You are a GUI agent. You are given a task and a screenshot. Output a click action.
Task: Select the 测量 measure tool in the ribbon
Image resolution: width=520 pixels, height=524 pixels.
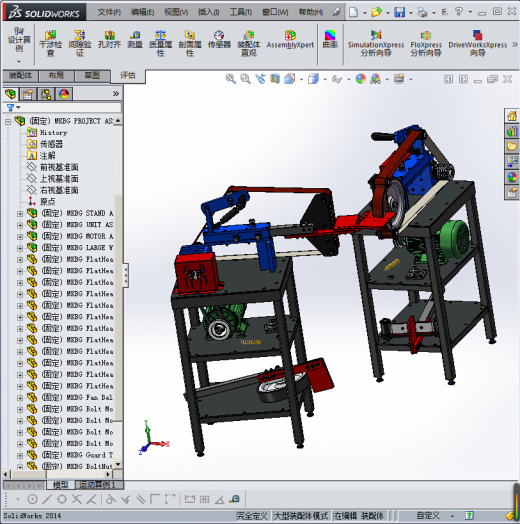click(x=135, y=39)
